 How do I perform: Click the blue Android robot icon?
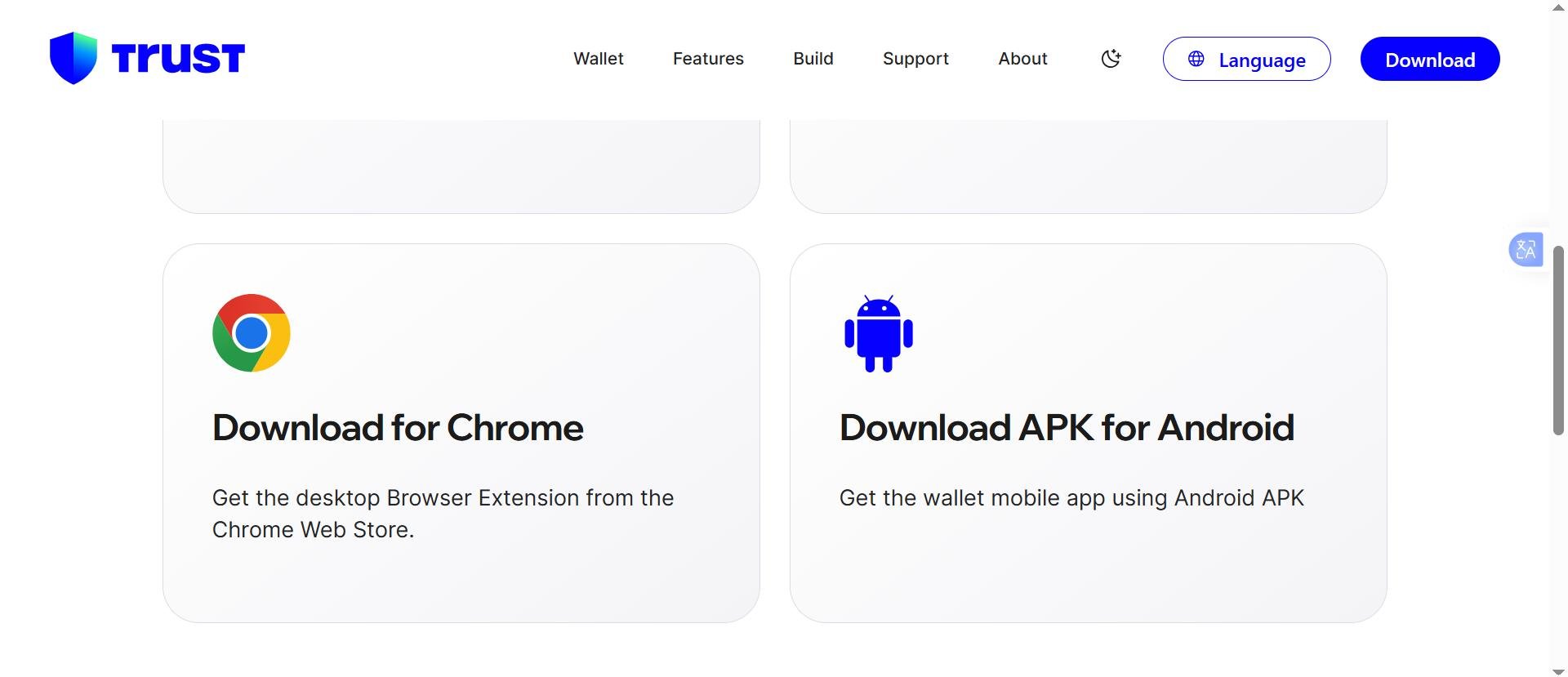pyautogui.click(x=879, y=333)
